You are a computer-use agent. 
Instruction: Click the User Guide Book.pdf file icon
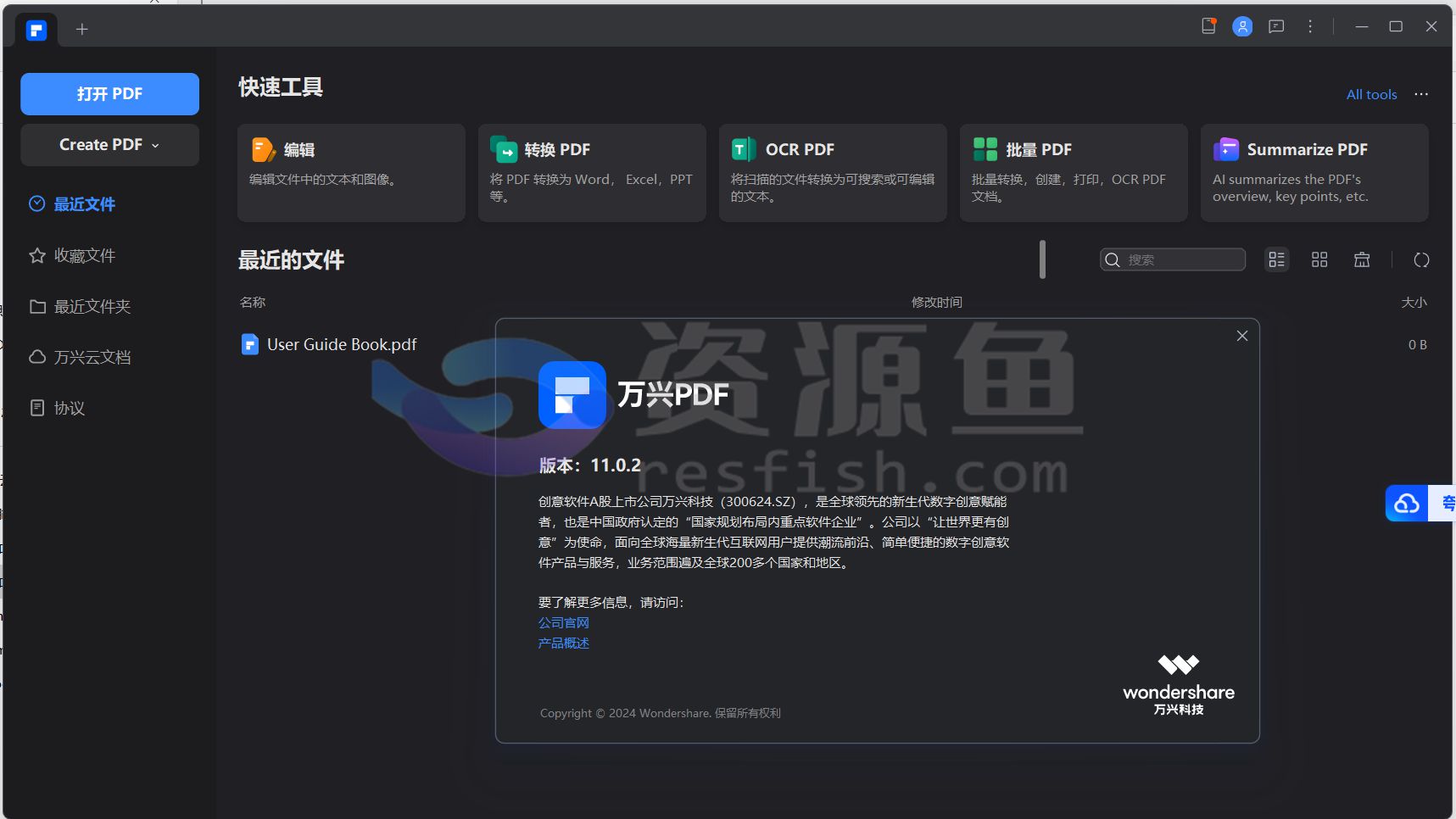click(x=249, y=344)
